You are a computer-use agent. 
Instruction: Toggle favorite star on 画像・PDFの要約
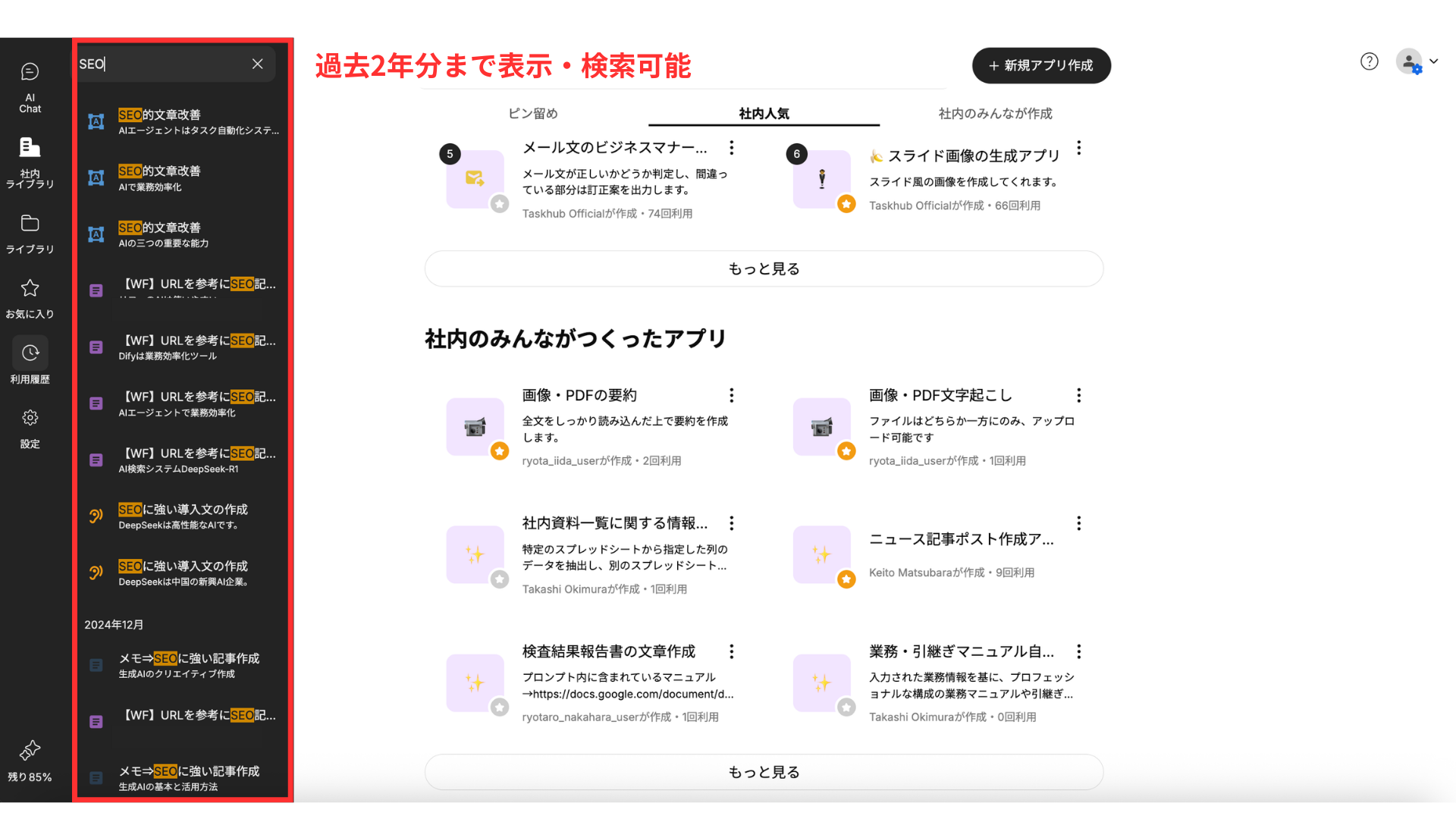tap(500, 451)
